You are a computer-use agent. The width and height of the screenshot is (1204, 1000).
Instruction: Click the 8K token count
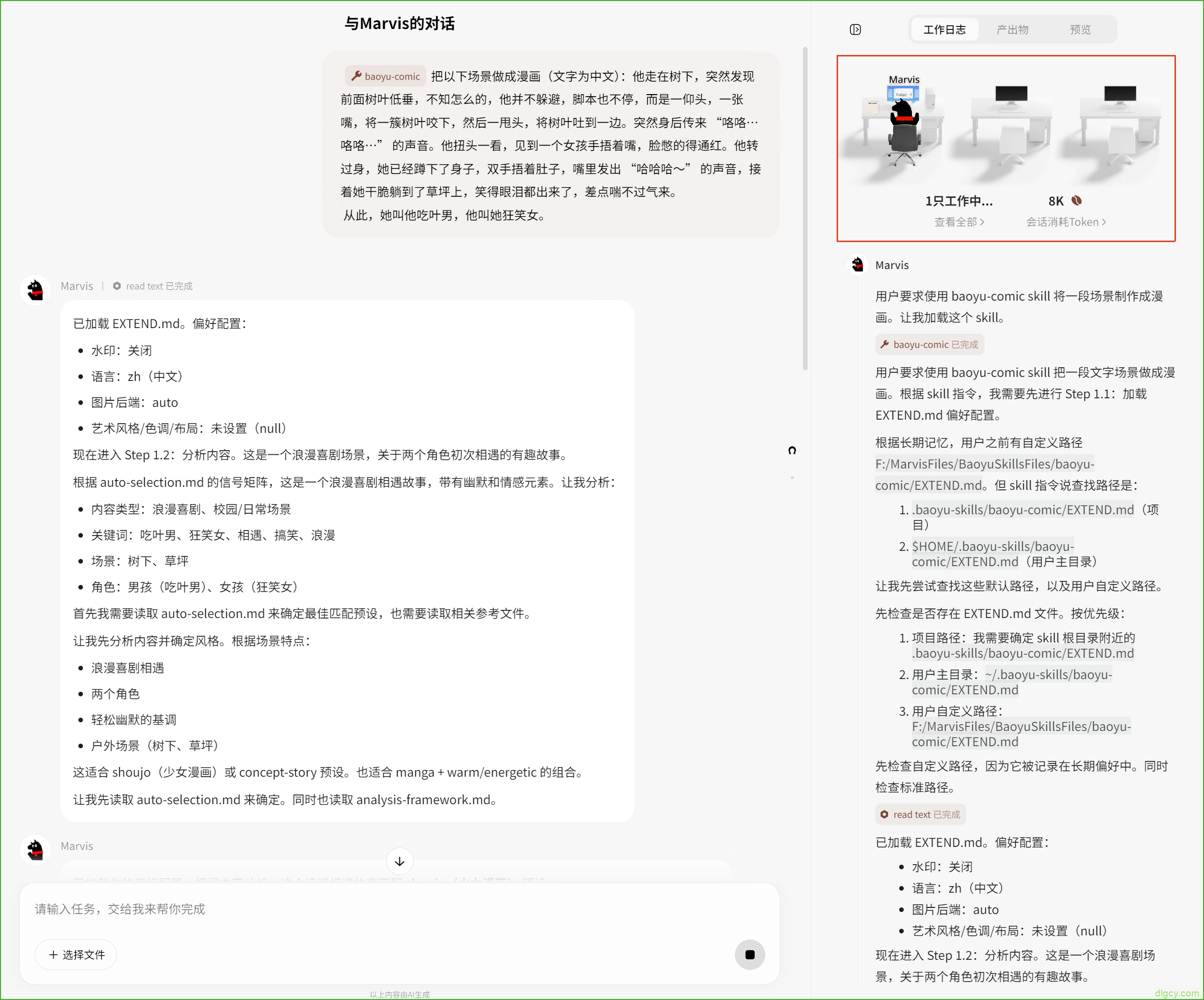click(1055, 200)
